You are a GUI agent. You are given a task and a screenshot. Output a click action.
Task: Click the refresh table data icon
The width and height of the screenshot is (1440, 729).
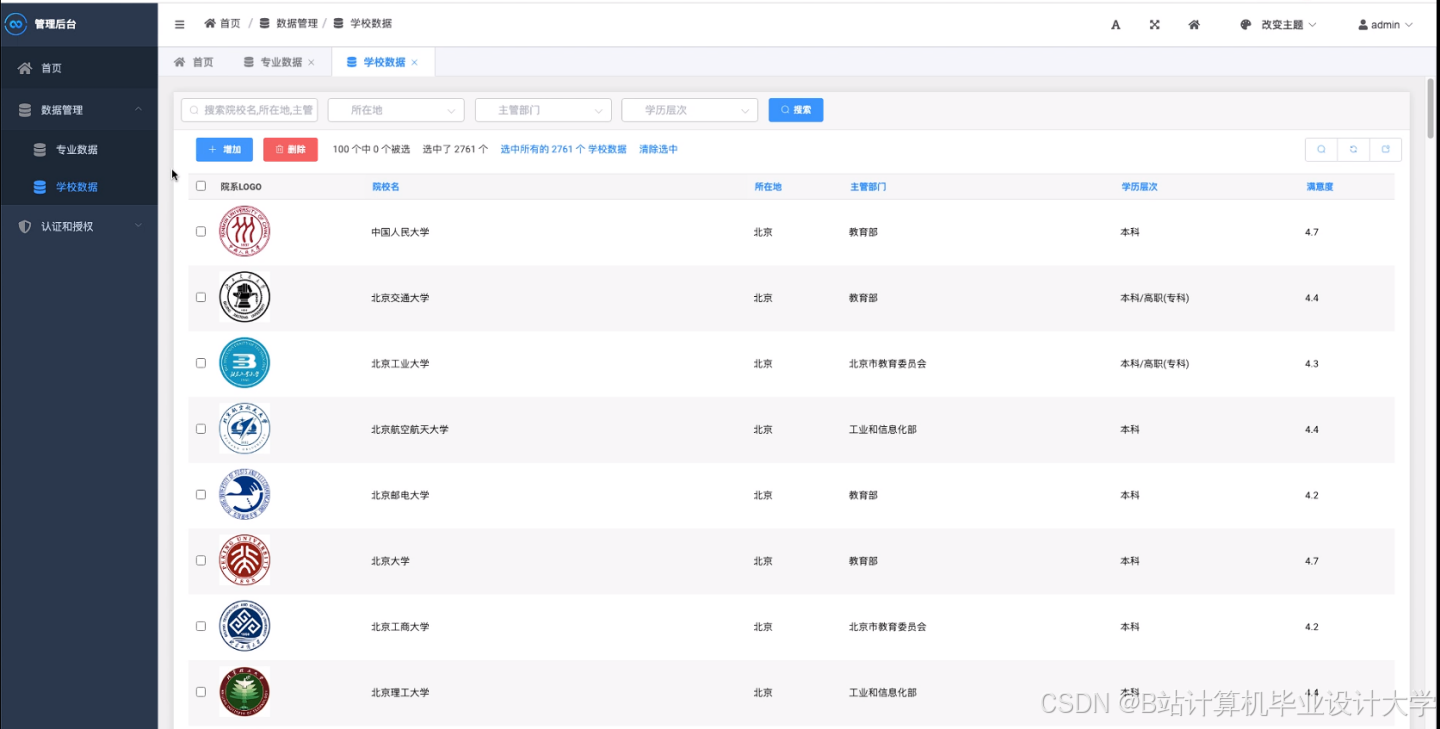1353,149
